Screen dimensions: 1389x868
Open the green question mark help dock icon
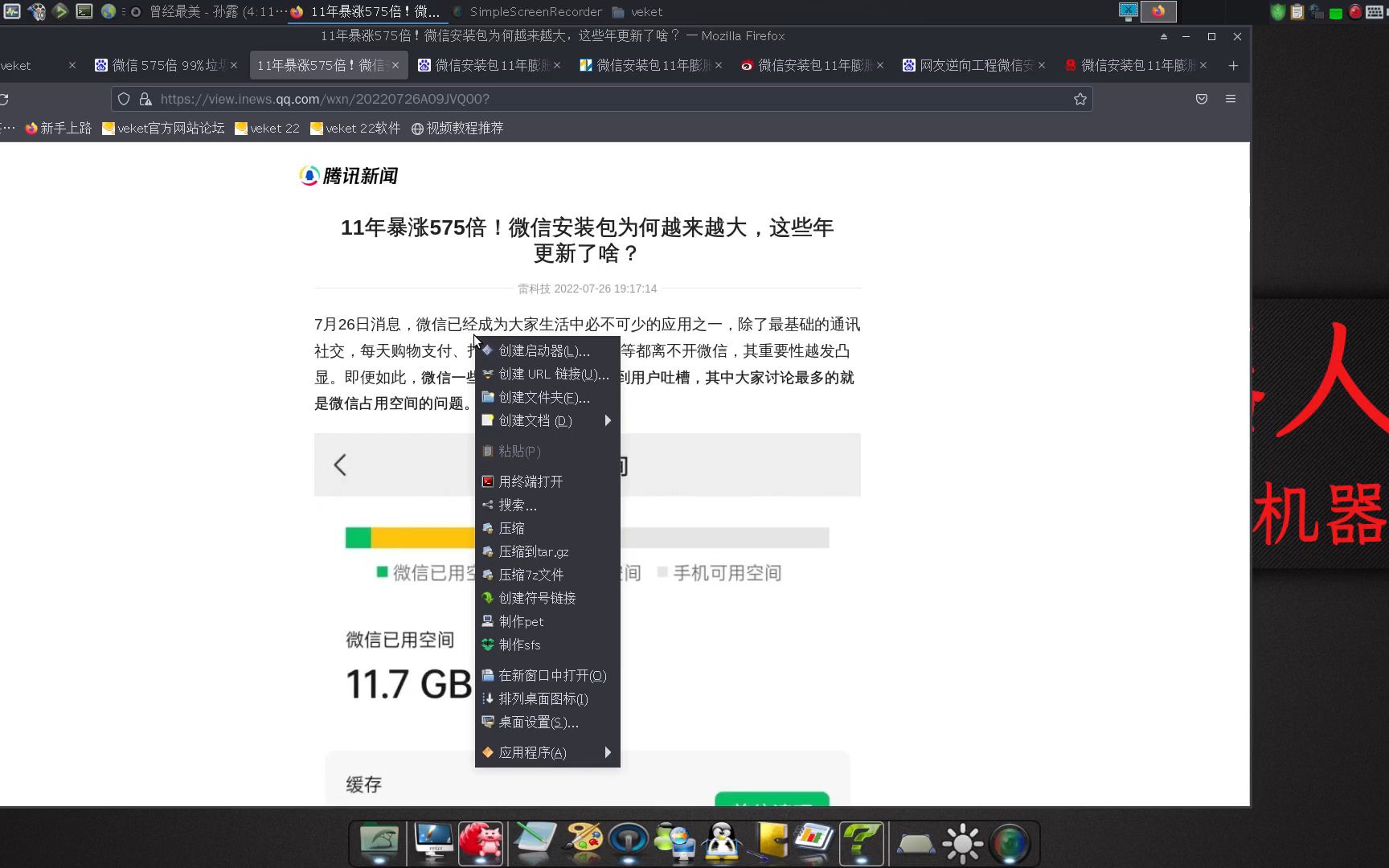point(861,842)
